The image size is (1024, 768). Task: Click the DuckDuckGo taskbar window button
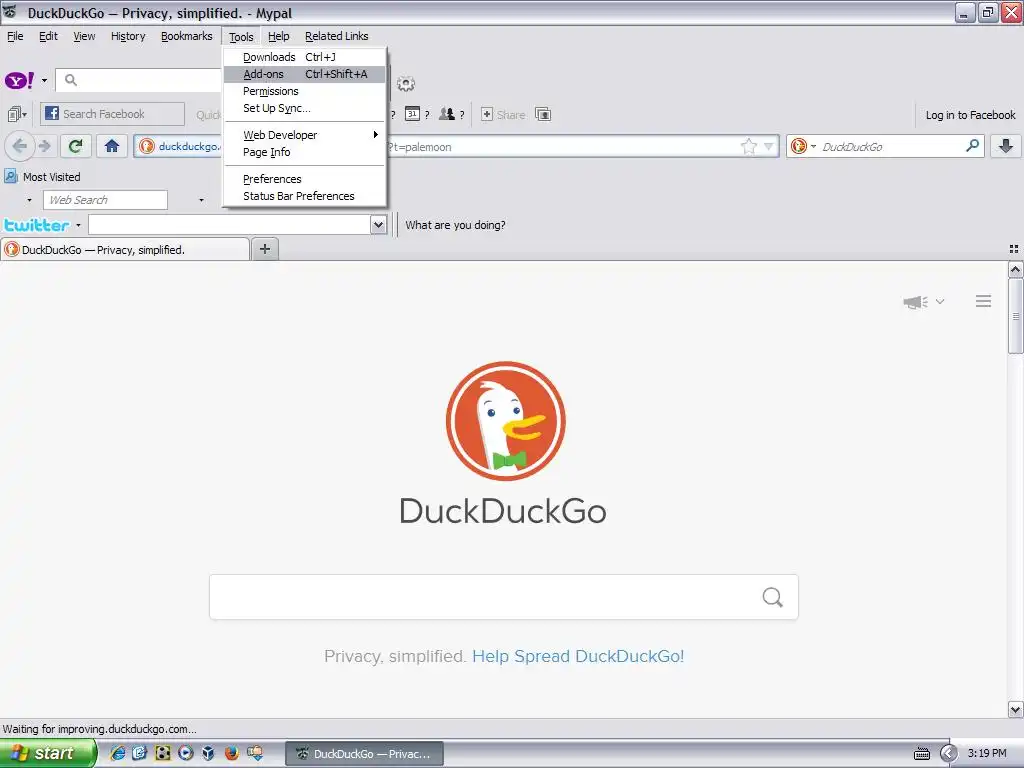[364, 754]
